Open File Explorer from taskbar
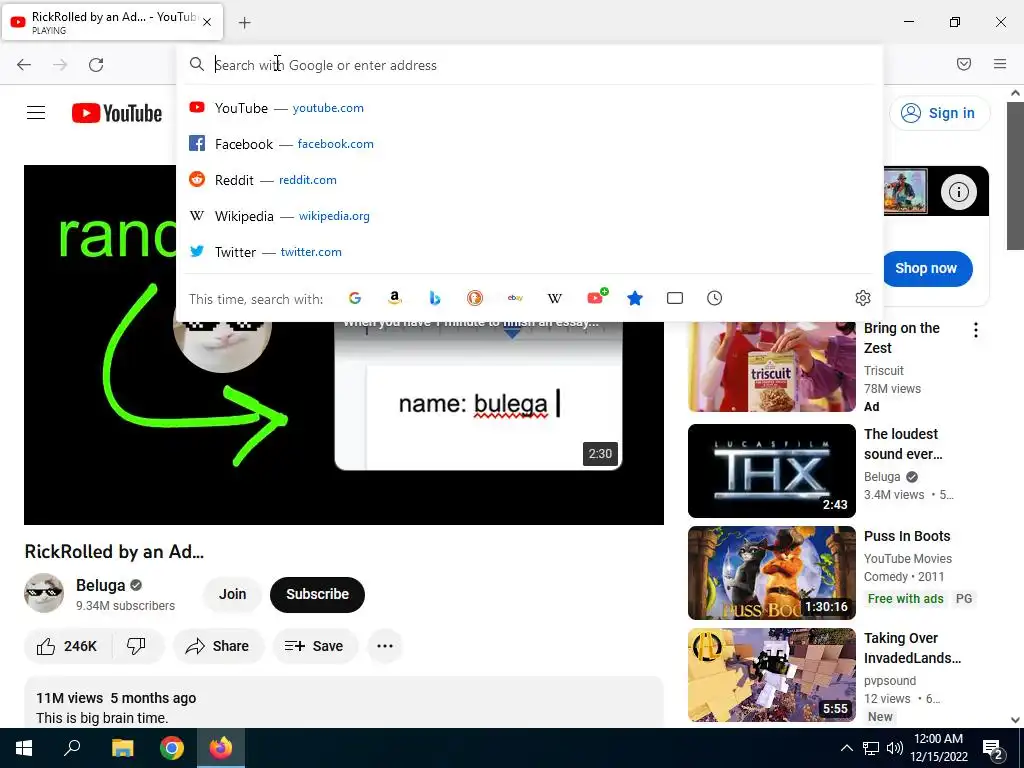Screen dimensions: 1024x768 [x=122, y=748]
